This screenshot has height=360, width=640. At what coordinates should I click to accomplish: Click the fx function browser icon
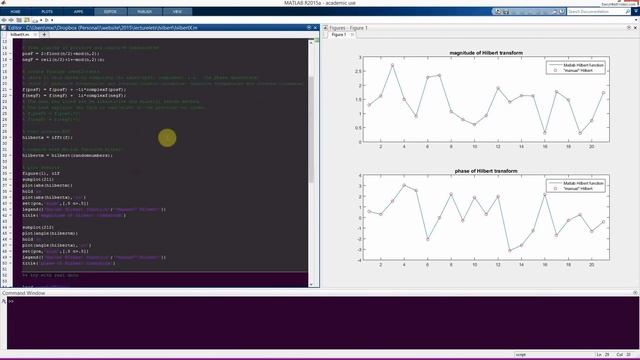[4, 301]
